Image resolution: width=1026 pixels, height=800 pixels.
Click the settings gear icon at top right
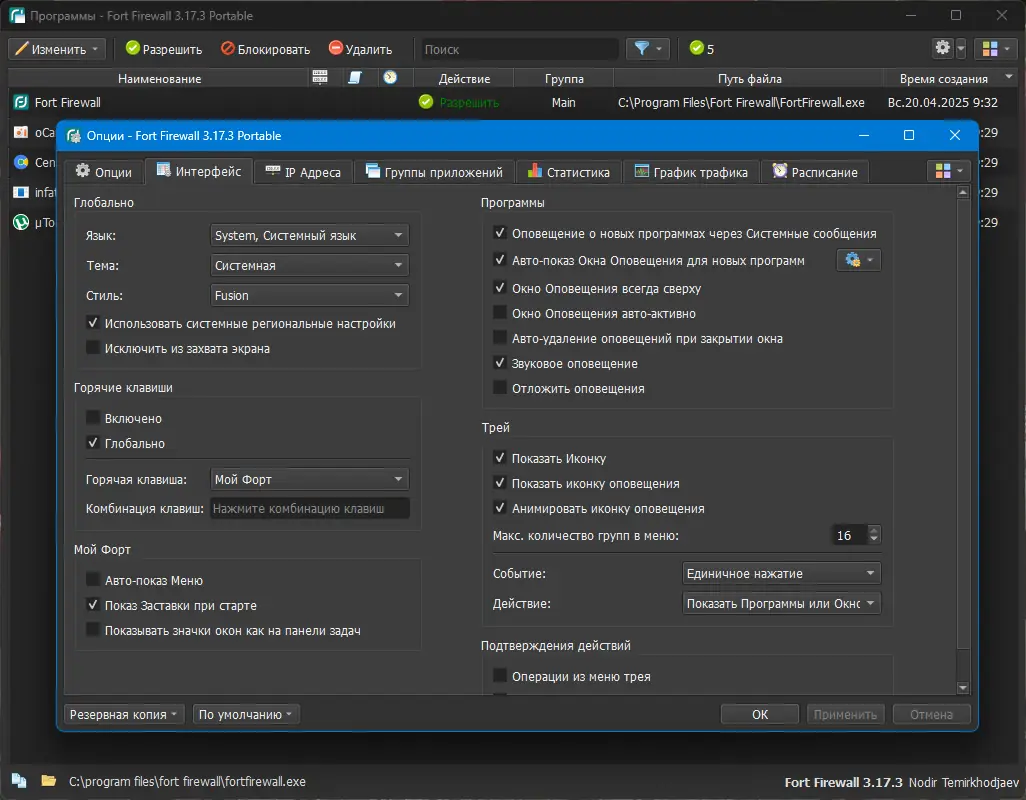(x=941, y=48)
